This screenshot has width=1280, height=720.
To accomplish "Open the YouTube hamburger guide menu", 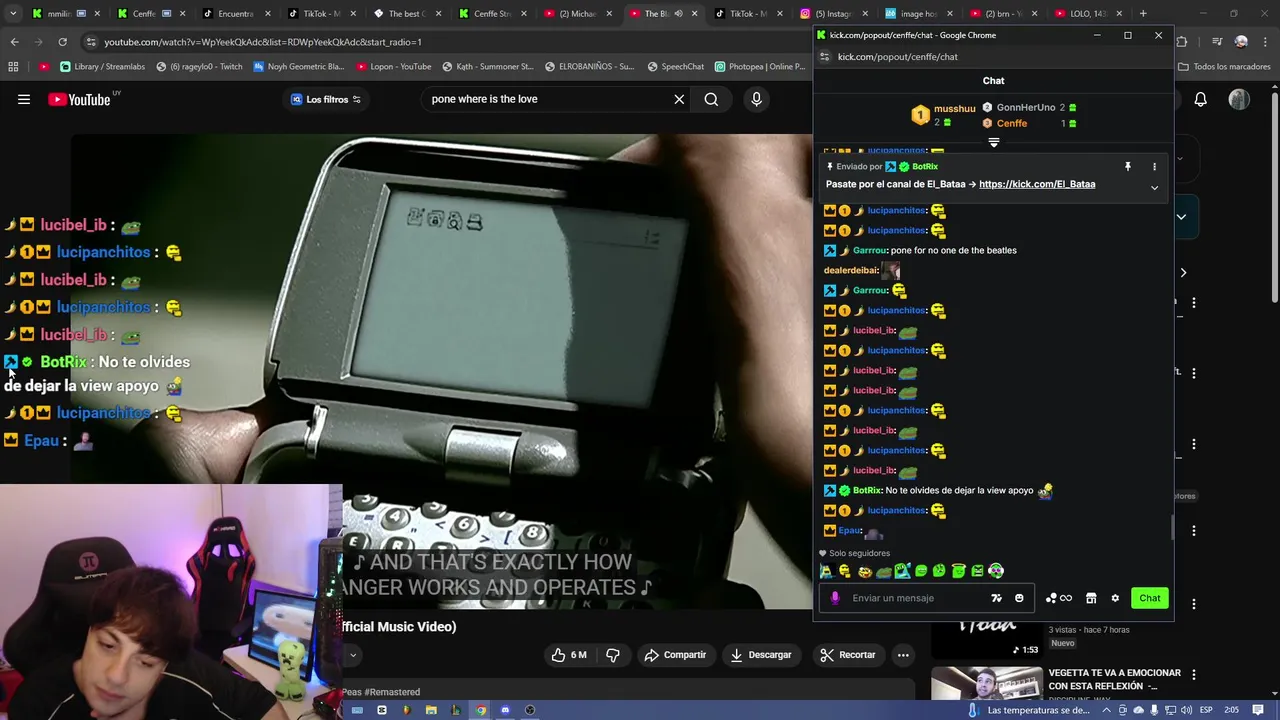I will pos(24,99).
